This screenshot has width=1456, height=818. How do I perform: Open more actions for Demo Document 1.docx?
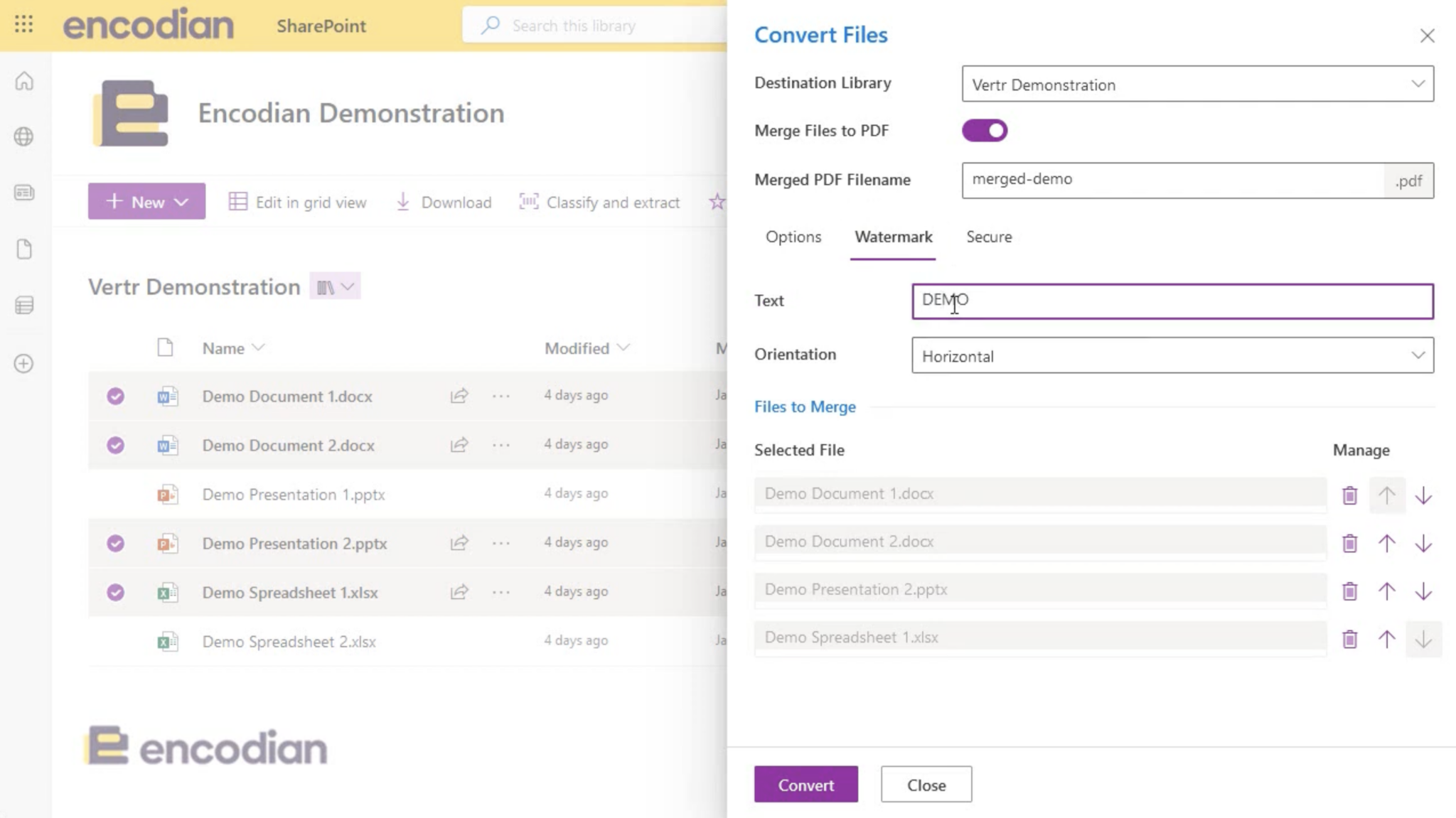click(x=501, y=396)
